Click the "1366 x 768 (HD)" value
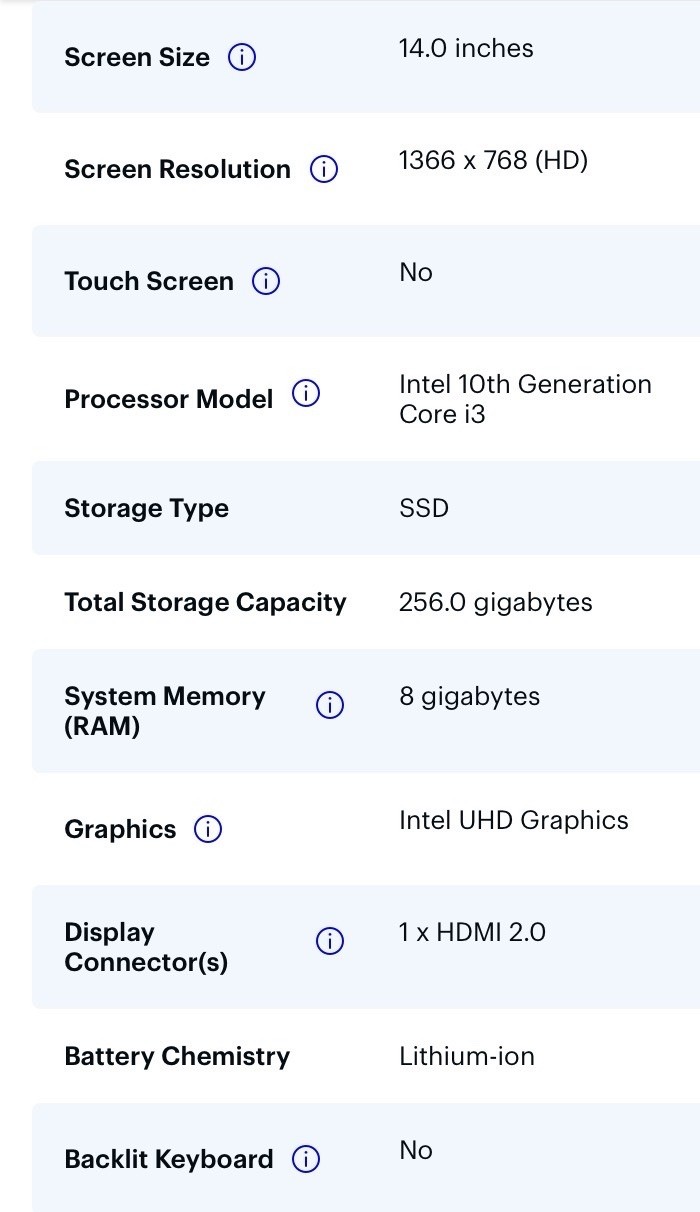This screenshot has height=1212, width=700. tap(493, 161)
